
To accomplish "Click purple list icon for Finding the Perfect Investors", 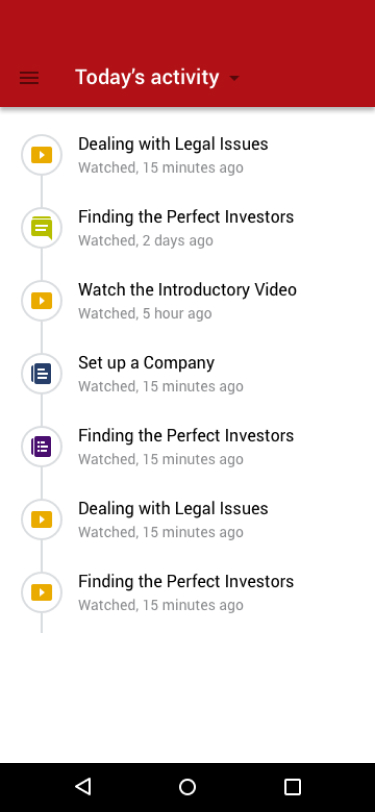I will (x=41, y=446).
